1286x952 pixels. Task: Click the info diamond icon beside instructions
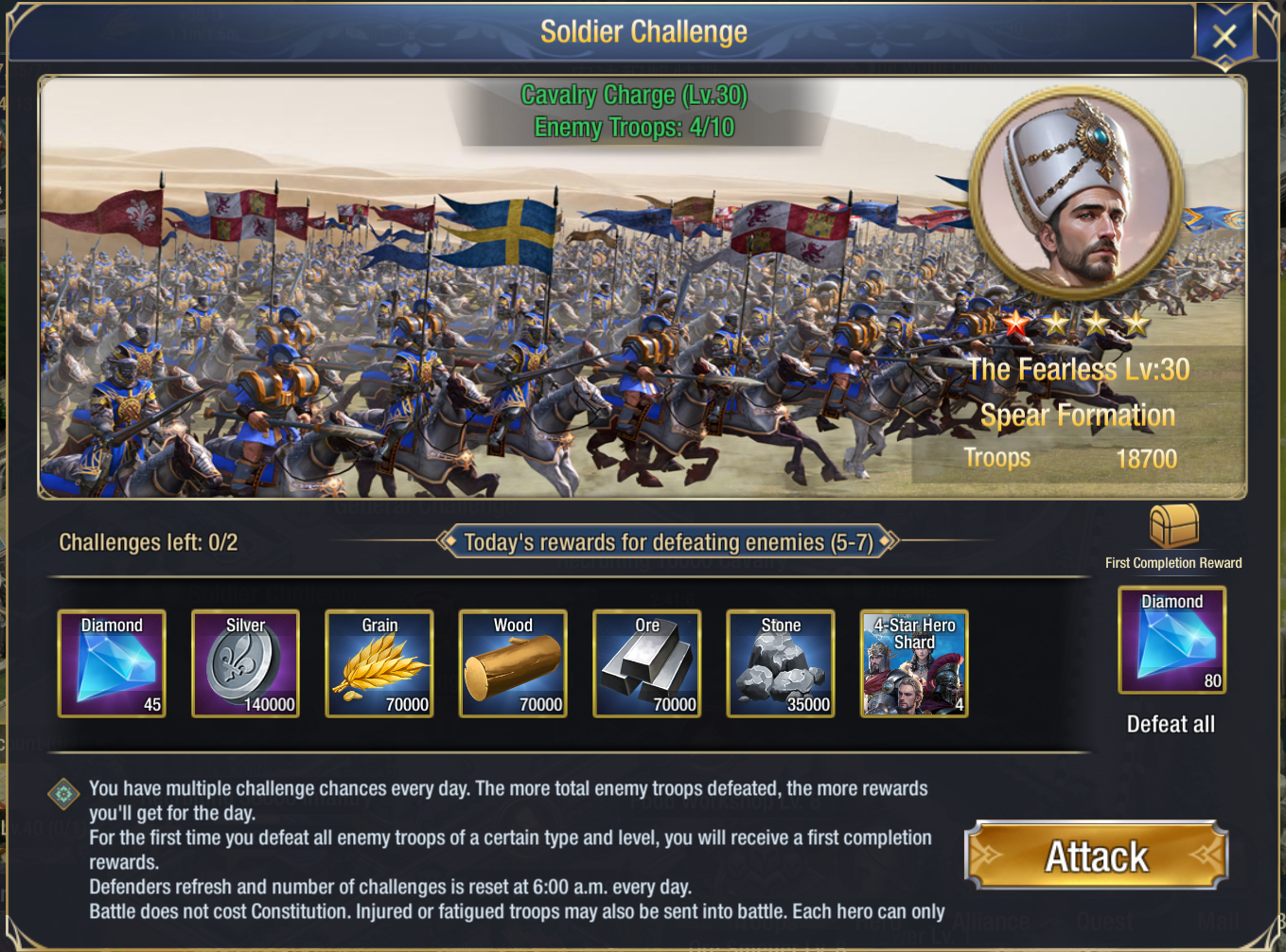63,794
